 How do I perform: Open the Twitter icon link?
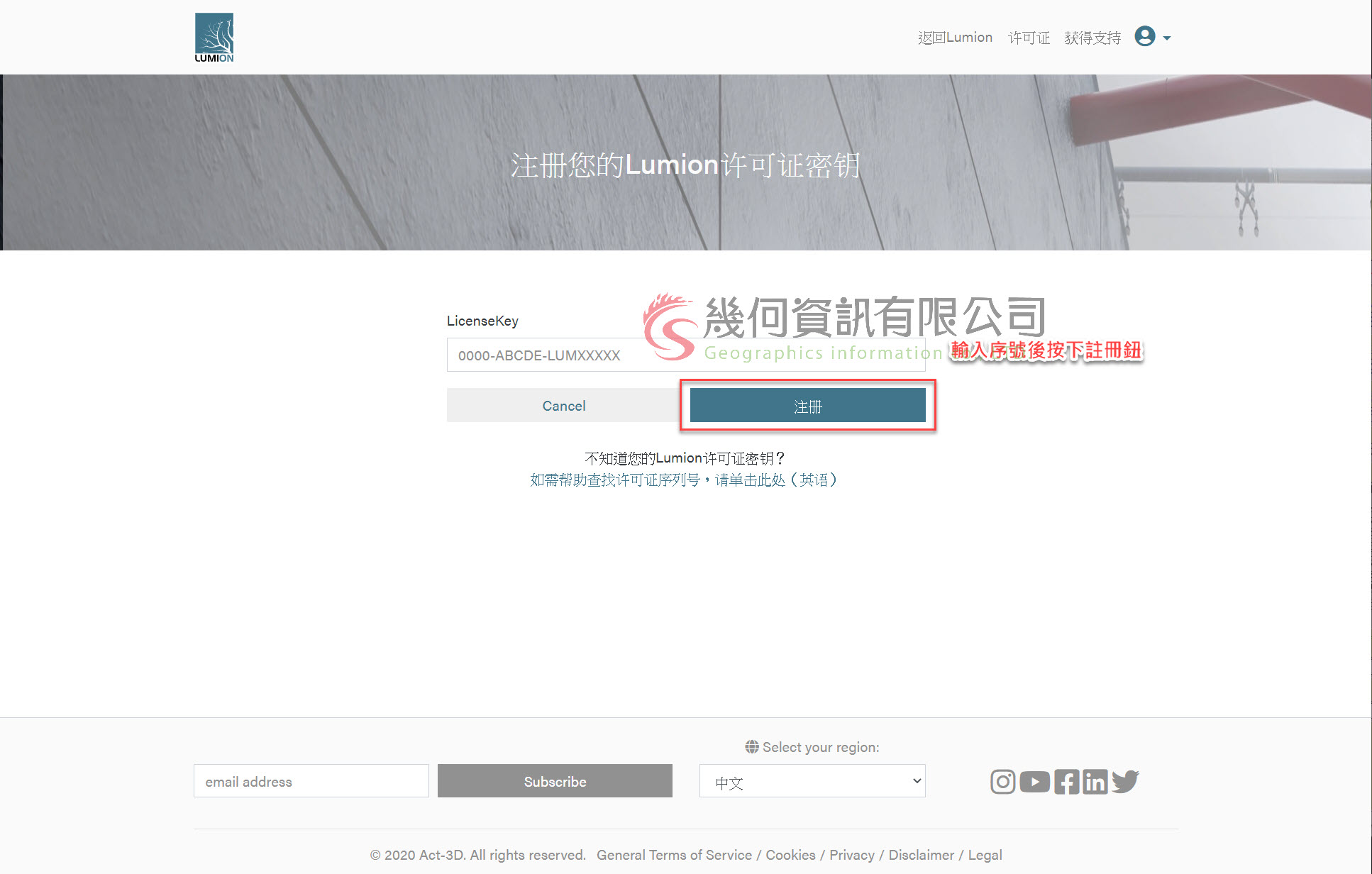[x=1125, y=782]
